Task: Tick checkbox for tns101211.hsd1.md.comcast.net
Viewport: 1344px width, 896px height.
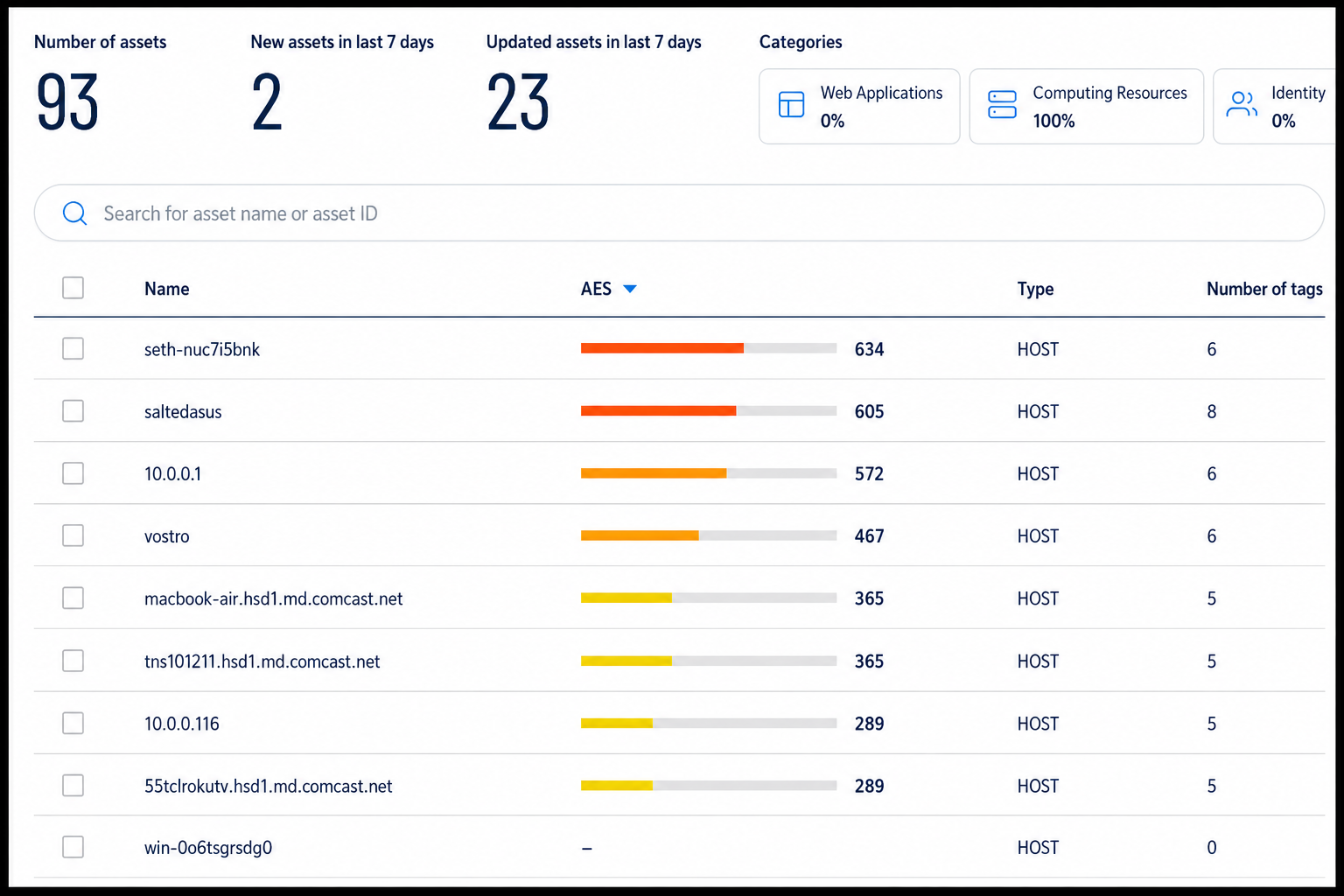Action: pos(73,661)
